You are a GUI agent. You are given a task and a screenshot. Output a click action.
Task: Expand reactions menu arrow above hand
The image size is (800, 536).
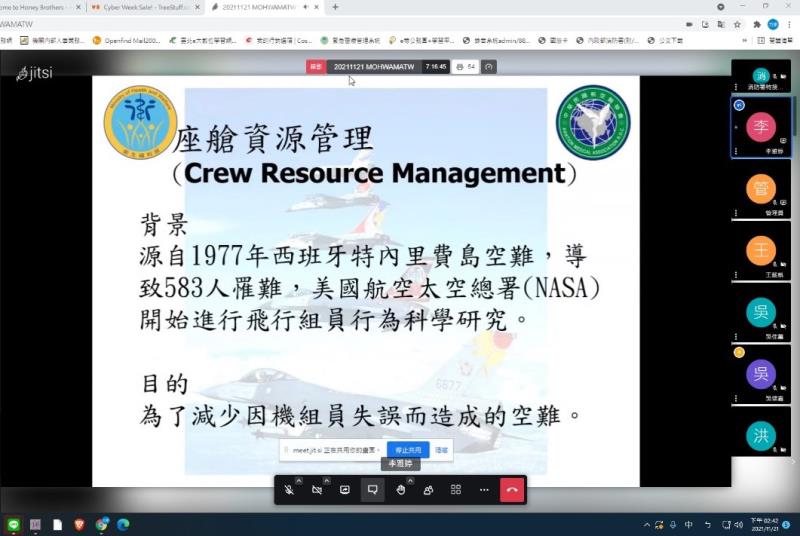tap(410, 481)
